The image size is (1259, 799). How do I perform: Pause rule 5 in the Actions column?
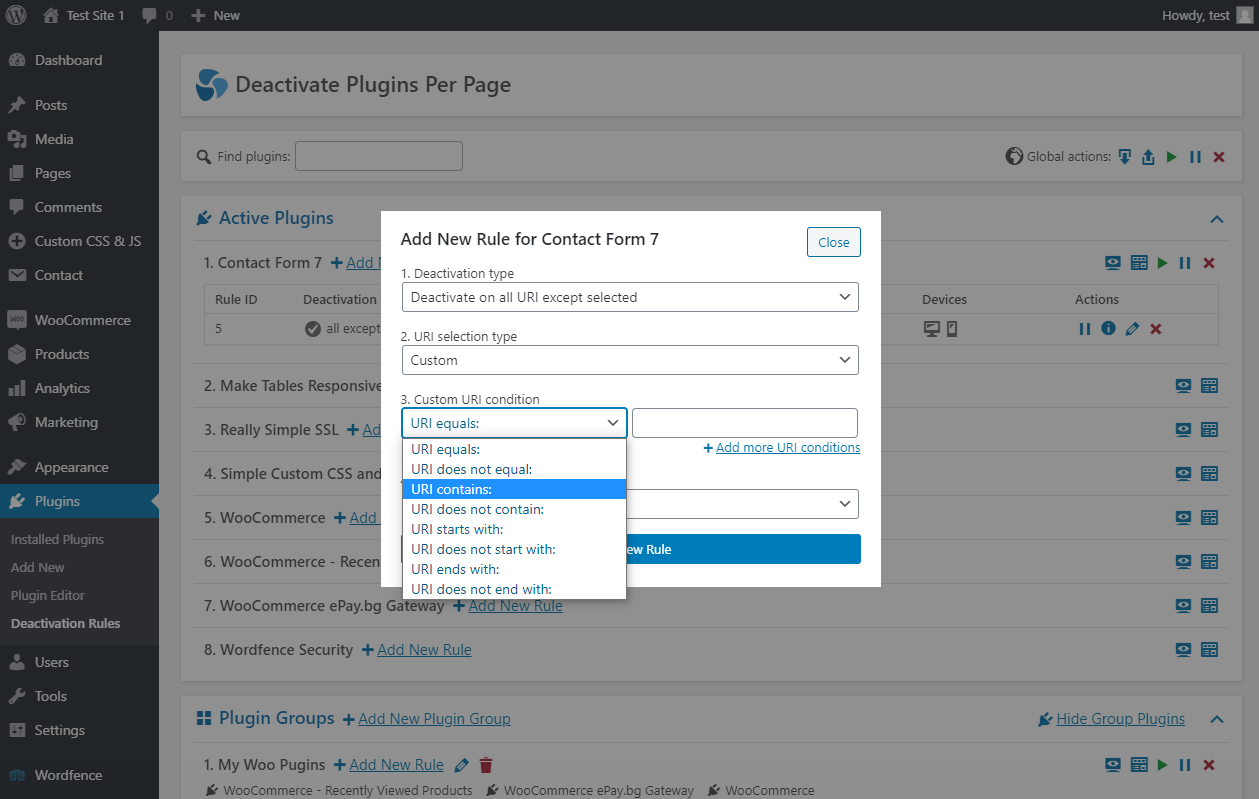(1085, 328)
